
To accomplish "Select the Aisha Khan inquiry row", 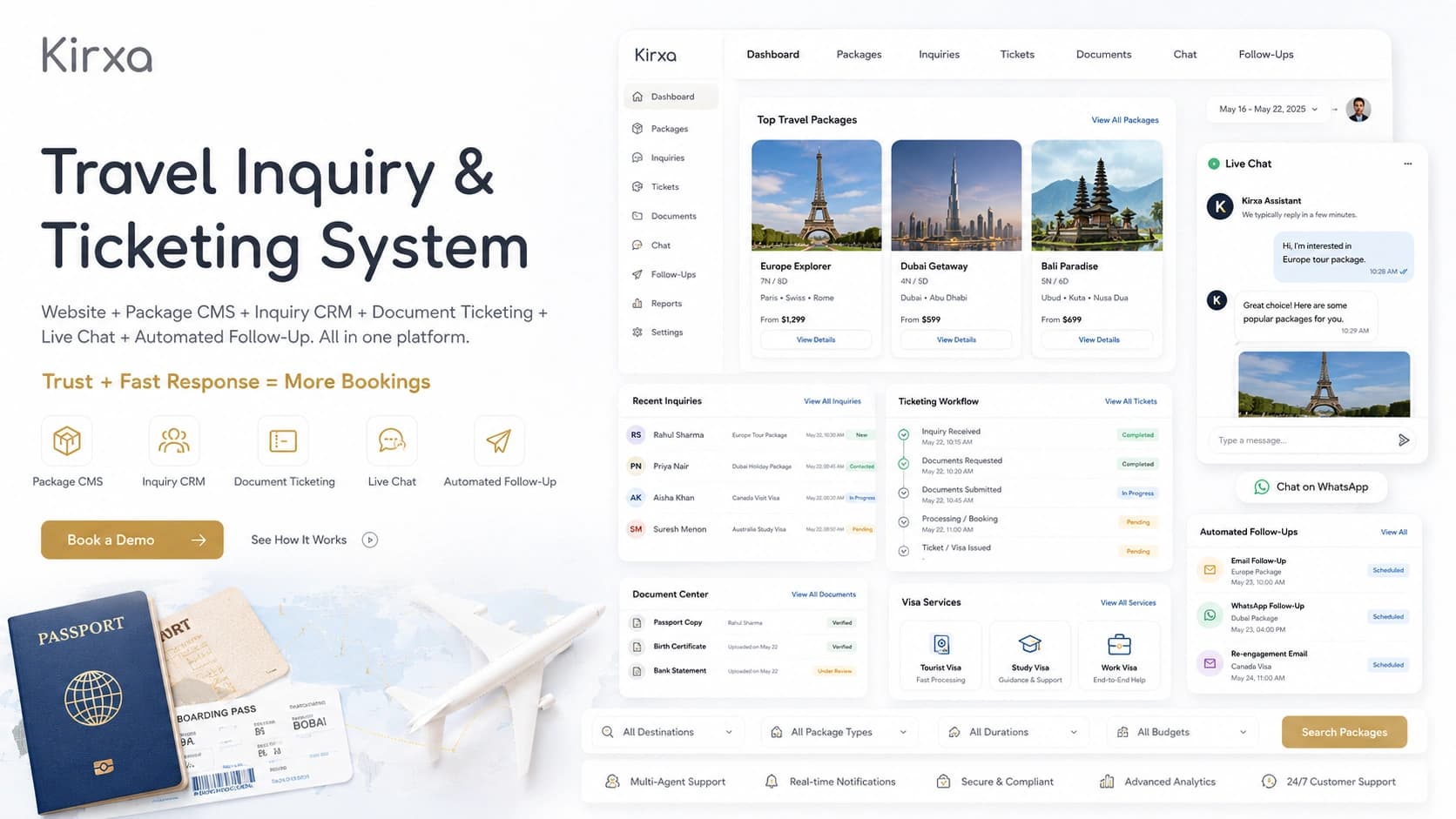I will coord(751,498).
